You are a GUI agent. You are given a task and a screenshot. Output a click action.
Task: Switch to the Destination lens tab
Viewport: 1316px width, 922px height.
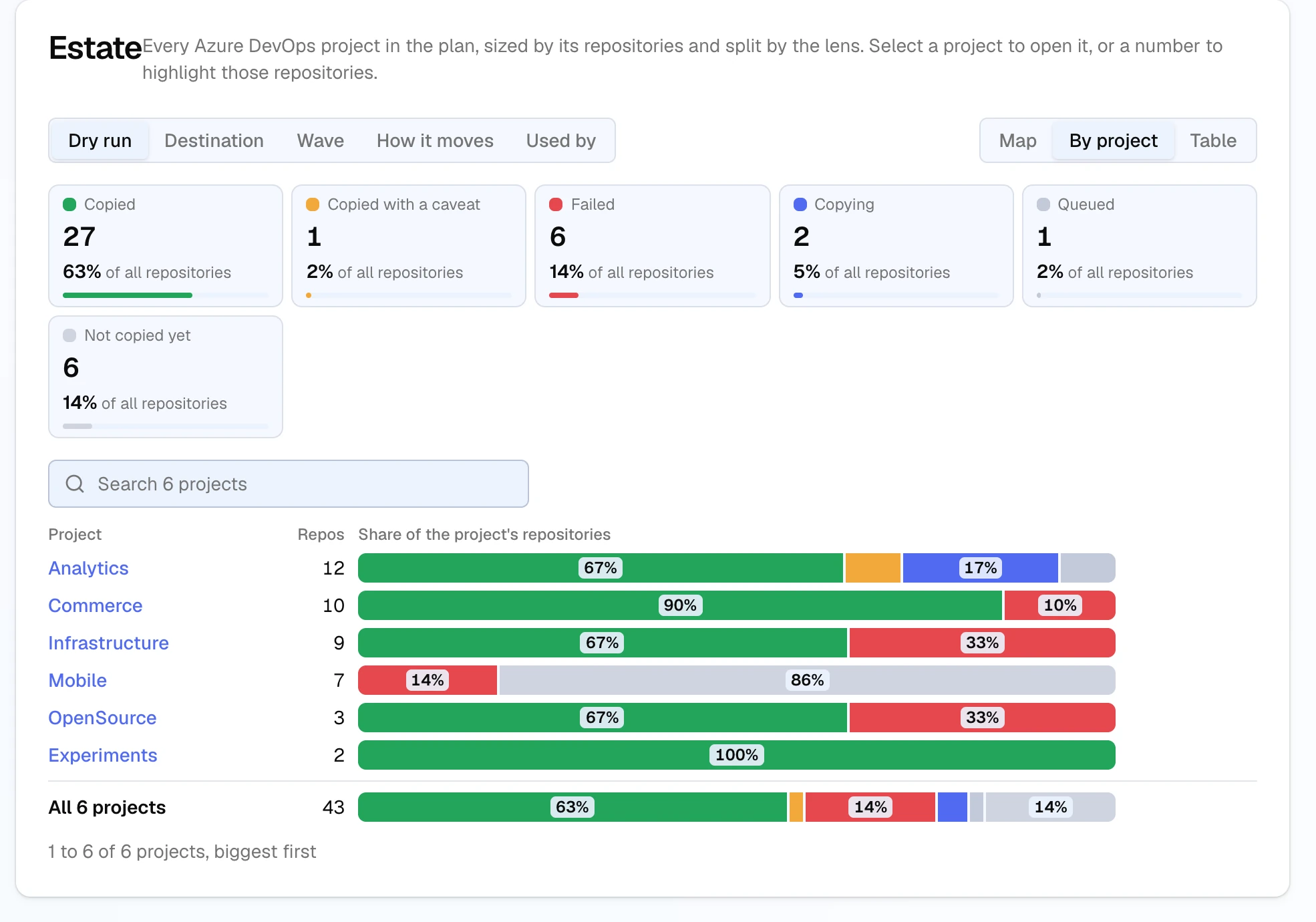214,140
